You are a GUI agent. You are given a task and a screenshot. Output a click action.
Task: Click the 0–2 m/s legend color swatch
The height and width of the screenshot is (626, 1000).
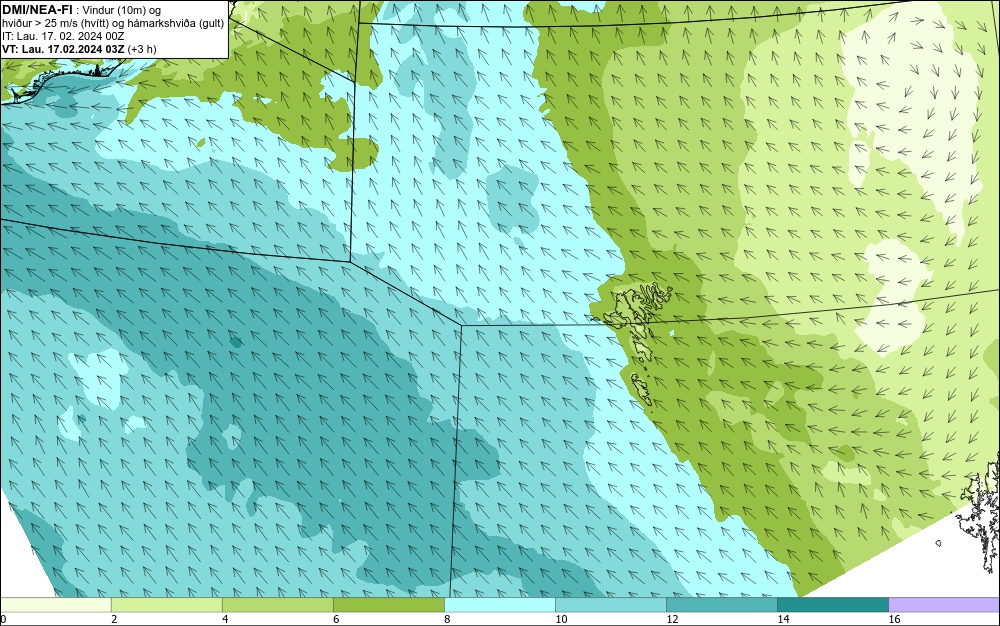click(x=55, y=604)
